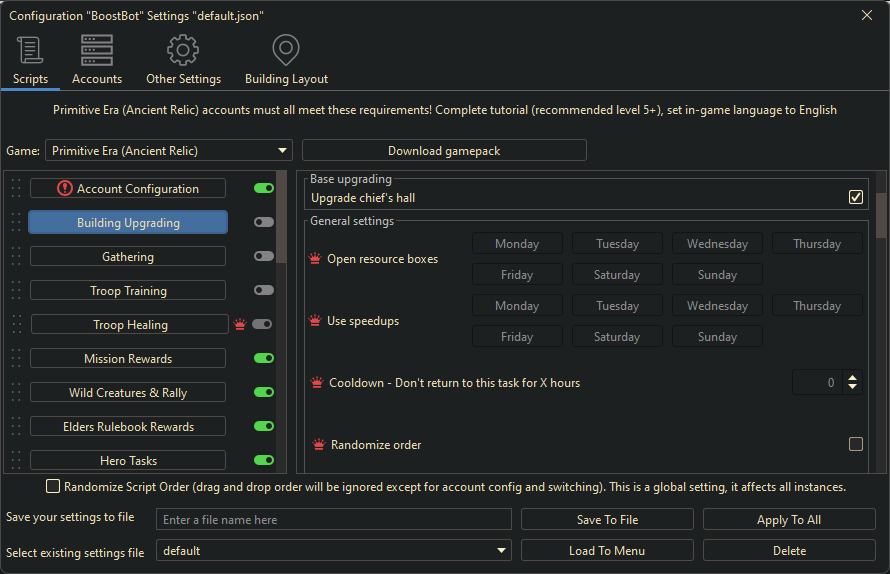Screen dimensions: 890x574
Task: Click the Accounts server icon
Action: pyautogui.click(x=97, y=50)
